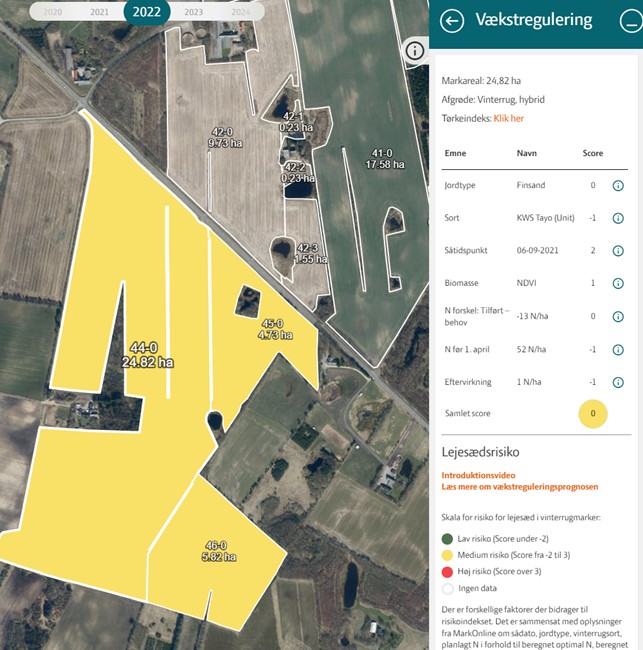Choose the 2024 year tab
The image size is (643, 650).
[240, 12]
